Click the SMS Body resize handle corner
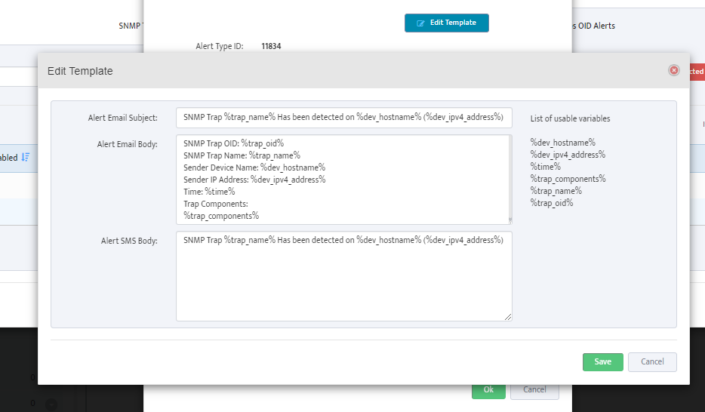 (508, 317)
